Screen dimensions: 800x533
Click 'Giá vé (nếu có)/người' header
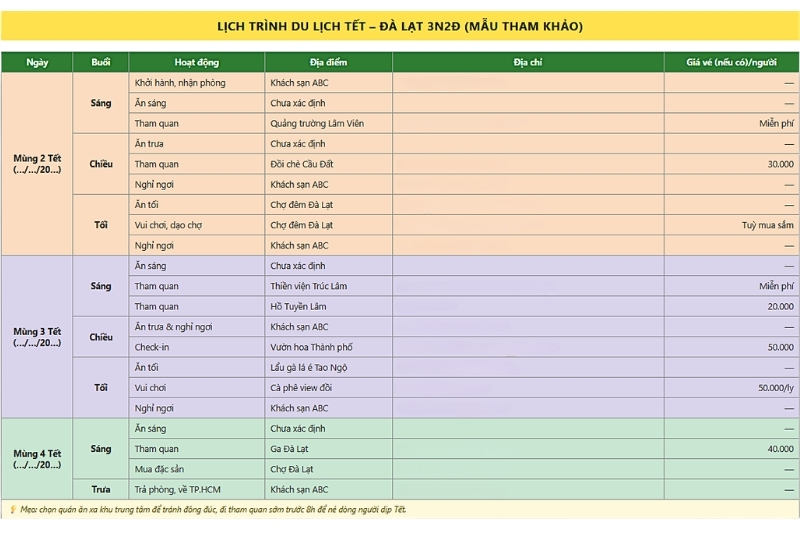coord(731,62)
